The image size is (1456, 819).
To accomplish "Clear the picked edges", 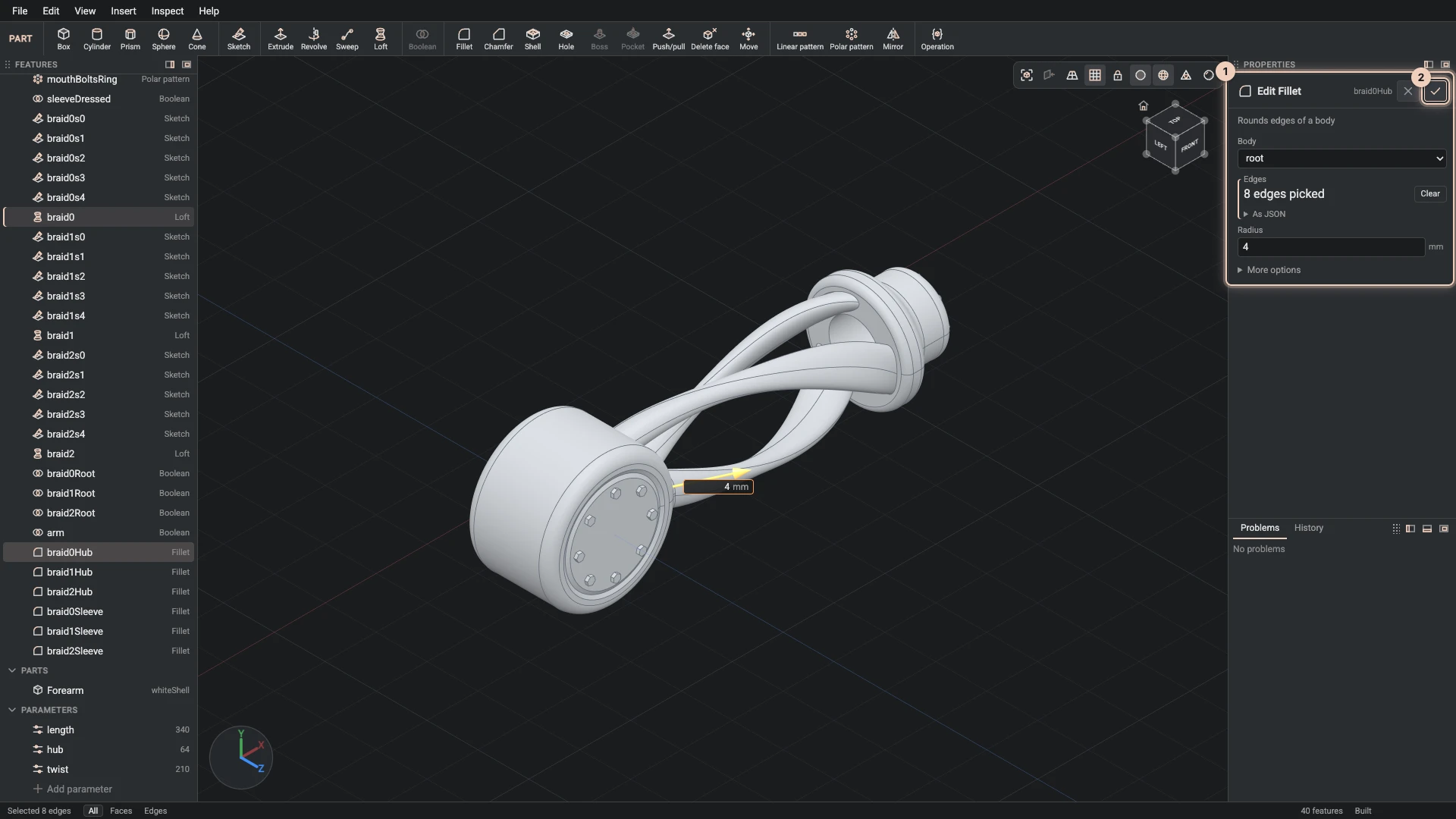I will pos(1429,194).
